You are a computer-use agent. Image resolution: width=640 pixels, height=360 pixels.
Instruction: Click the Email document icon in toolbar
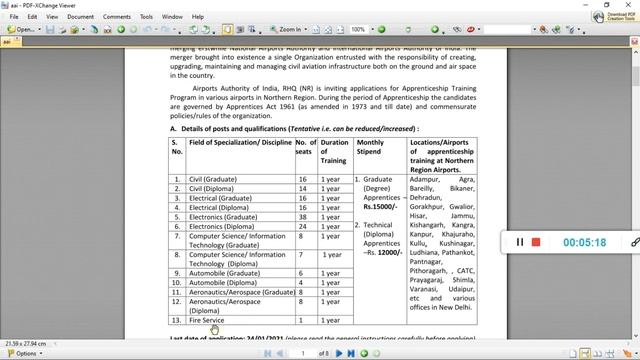coord(74,29)
